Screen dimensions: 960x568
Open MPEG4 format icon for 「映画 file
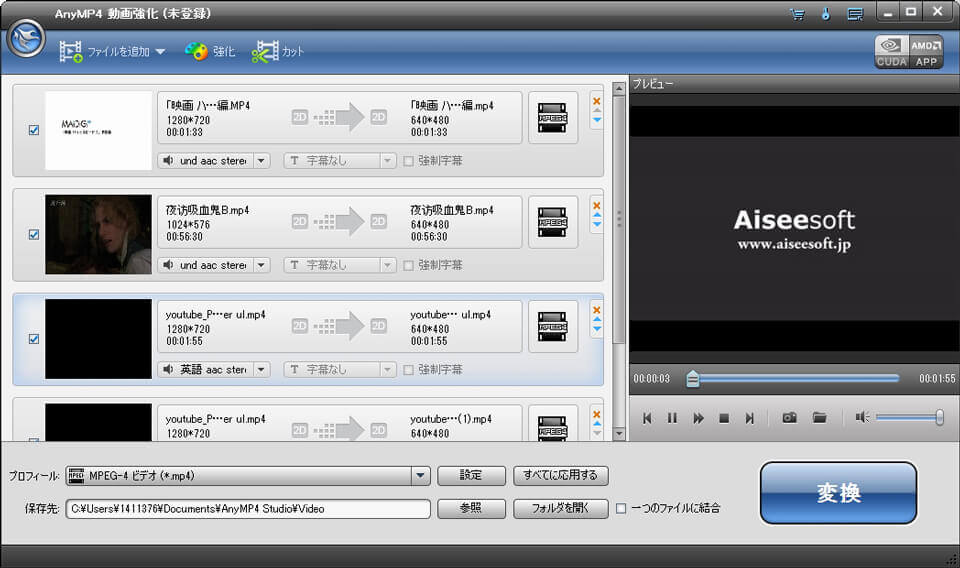tap(552, 118)
